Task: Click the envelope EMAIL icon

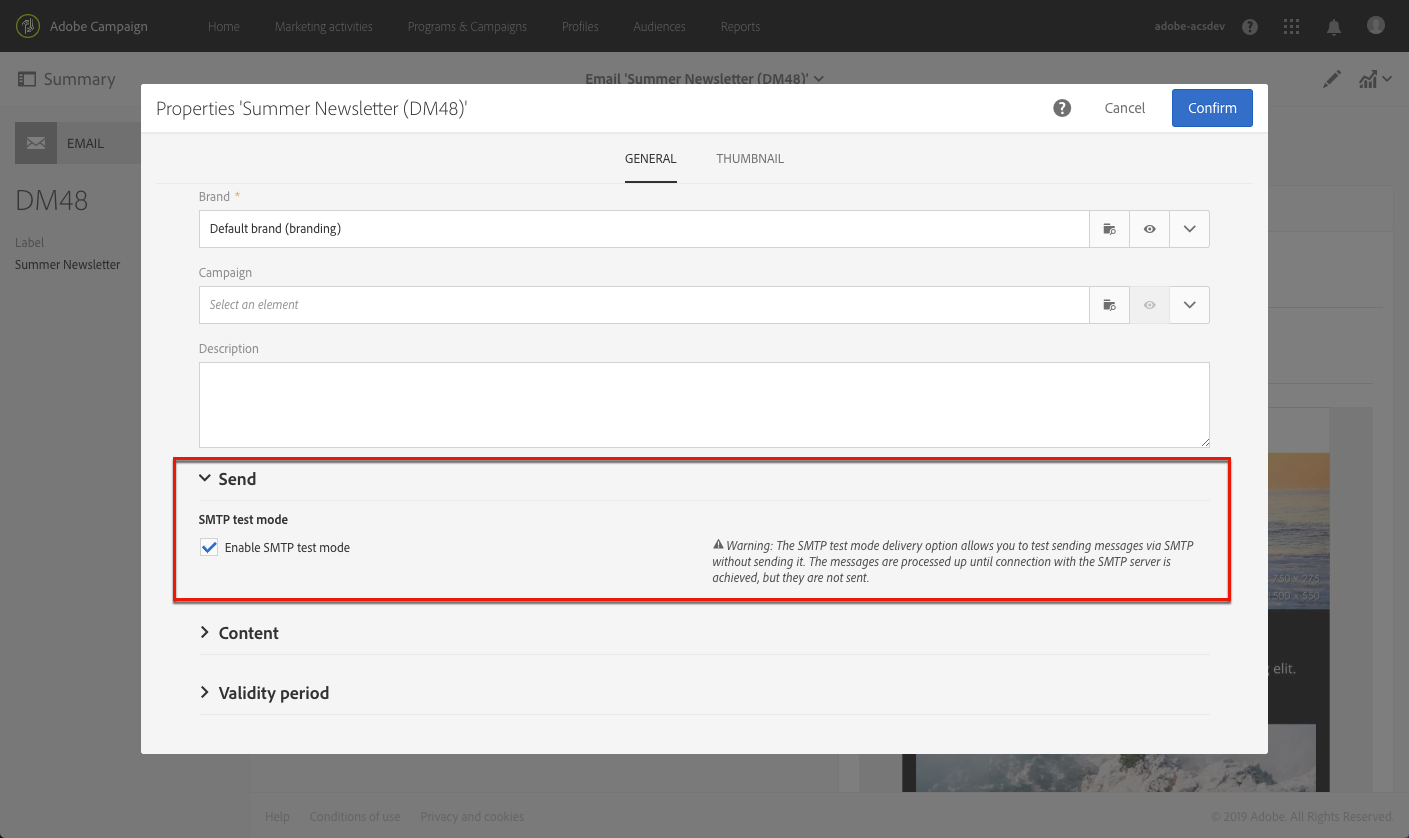Action: point(36,143)
